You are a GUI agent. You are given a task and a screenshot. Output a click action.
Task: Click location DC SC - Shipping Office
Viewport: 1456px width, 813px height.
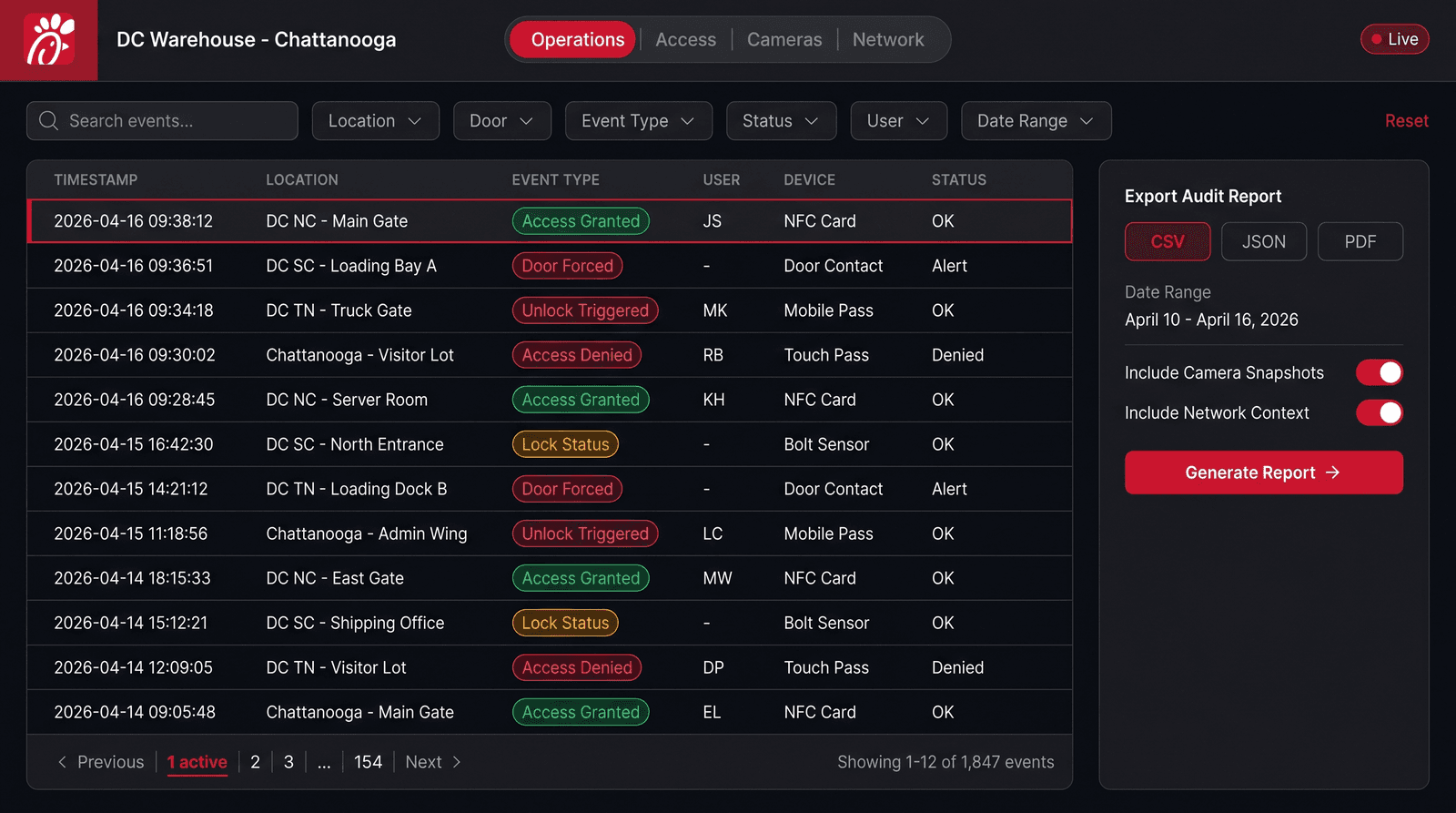tap(355, 623)
